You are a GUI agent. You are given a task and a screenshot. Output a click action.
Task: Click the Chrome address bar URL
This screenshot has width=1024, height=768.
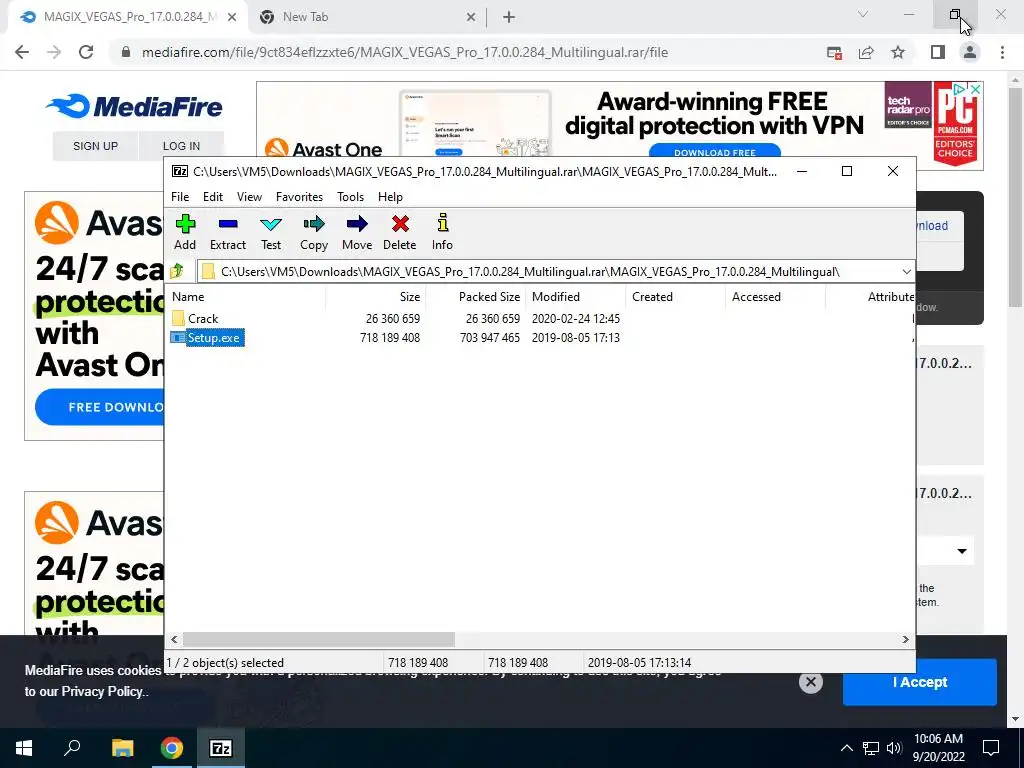(x=405, y=52)
